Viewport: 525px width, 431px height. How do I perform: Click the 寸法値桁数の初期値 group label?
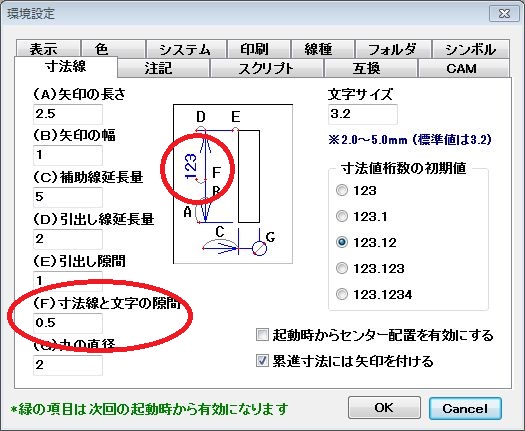coord(403,168)
